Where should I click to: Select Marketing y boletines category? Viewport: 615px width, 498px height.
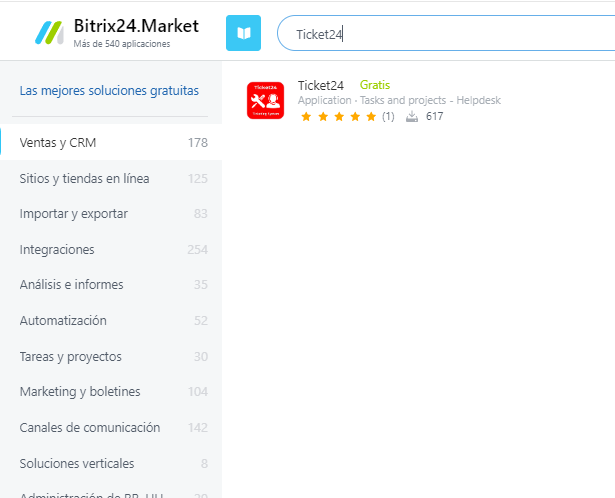coord(80,392)
